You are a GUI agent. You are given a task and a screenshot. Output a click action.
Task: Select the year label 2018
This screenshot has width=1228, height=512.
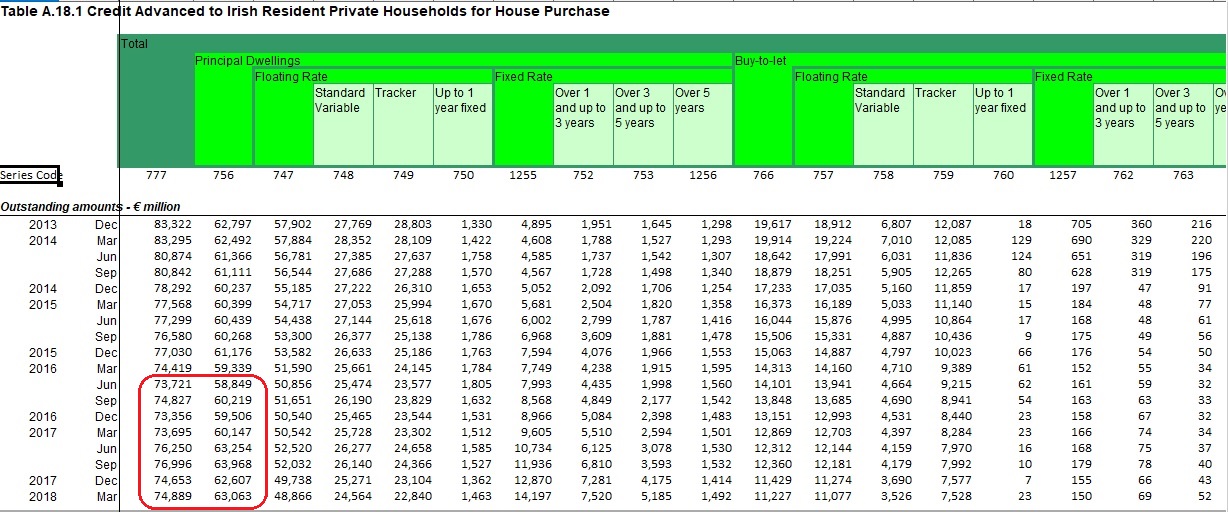pyautogui.click(x=43, y=497)
